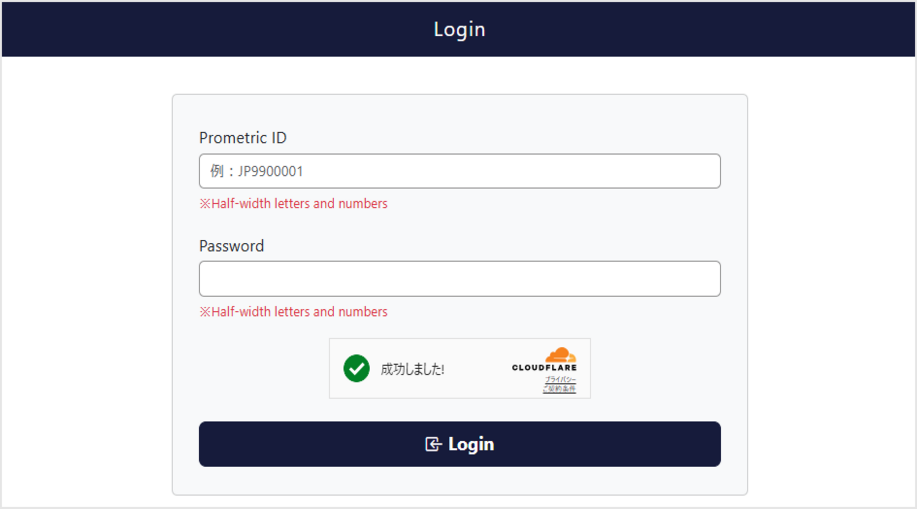Open the Cloudflare ご契約条件 link

click(559, 389)
